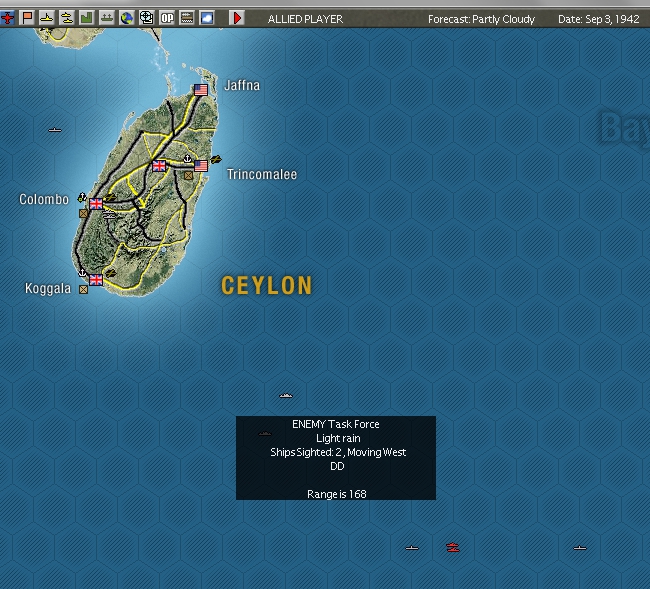Click the crosshair targeting toolbar icon
650x589 pixels.
tap(146, 18)
